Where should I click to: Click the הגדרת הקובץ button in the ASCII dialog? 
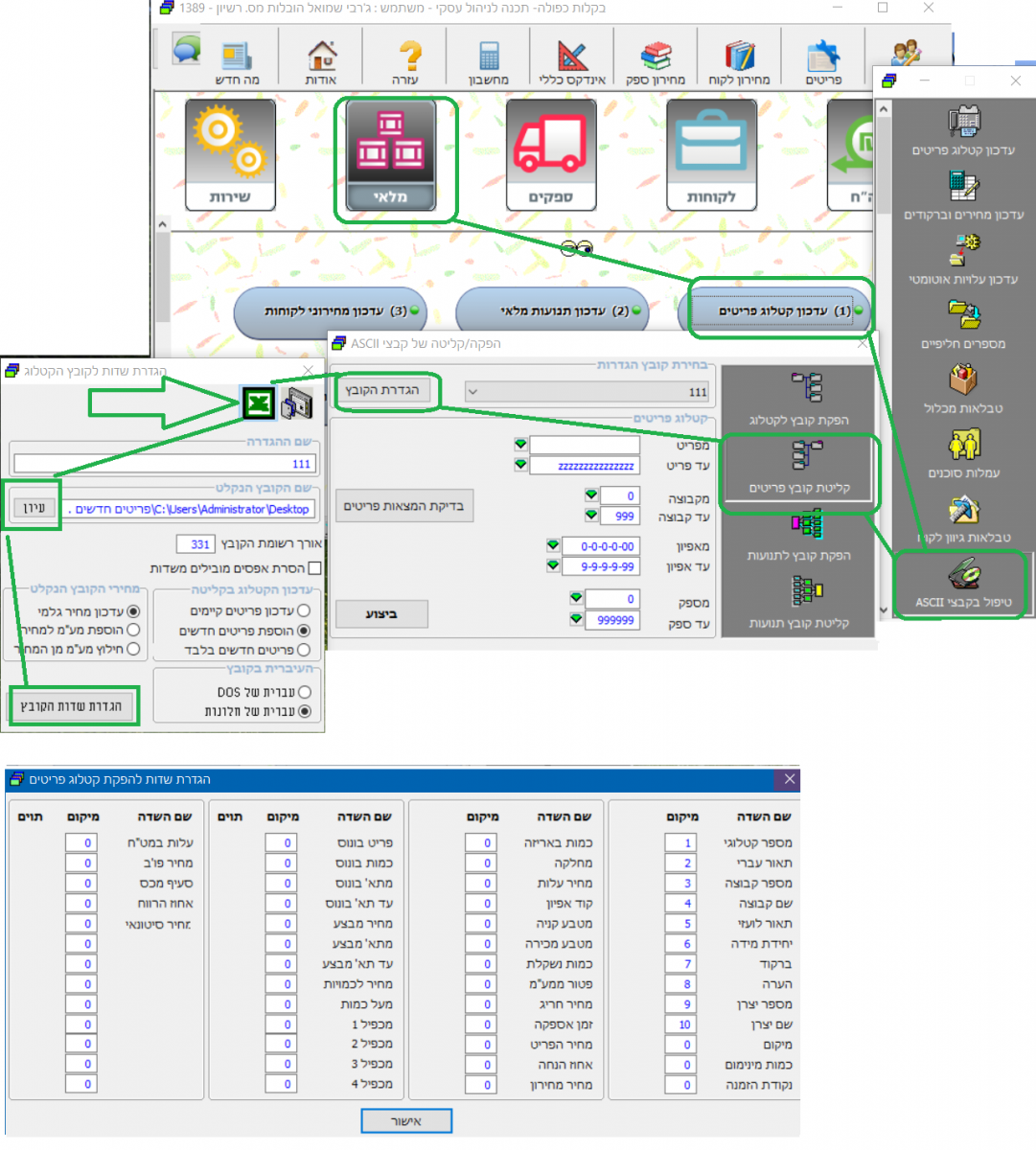click(x=382, y=390)
